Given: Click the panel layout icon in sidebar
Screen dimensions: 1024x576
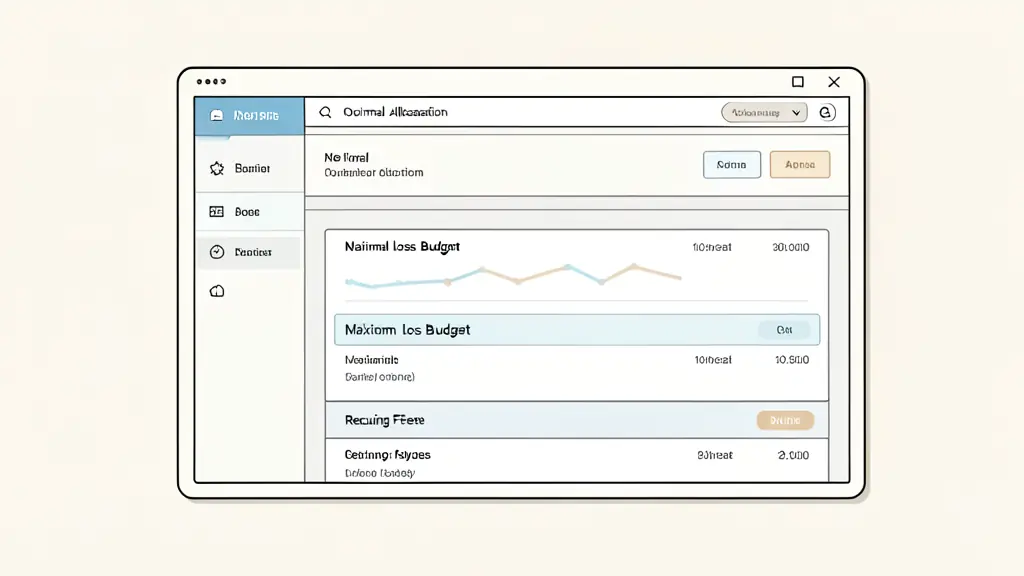Looking at the screenshot, I should tap(216, 212).
